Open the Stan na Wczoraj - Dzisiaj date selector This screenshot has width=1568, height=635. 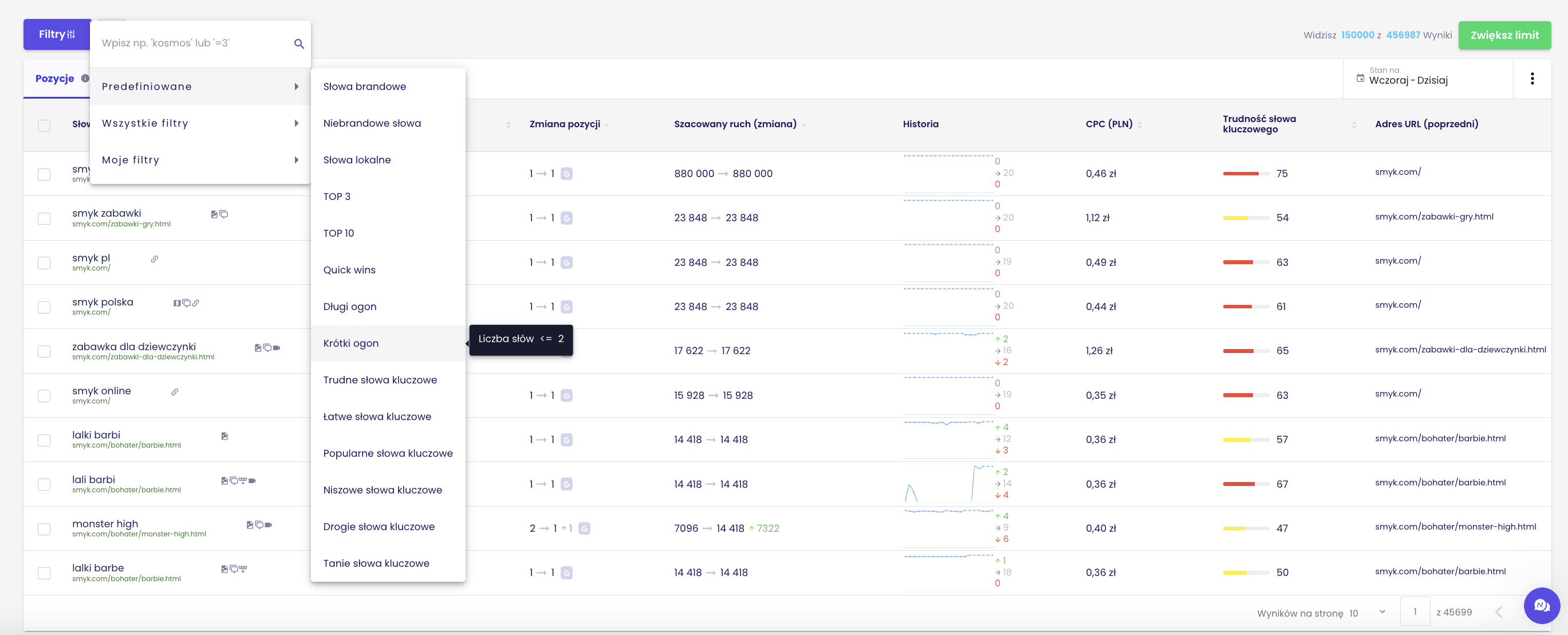pos(1427,79)
